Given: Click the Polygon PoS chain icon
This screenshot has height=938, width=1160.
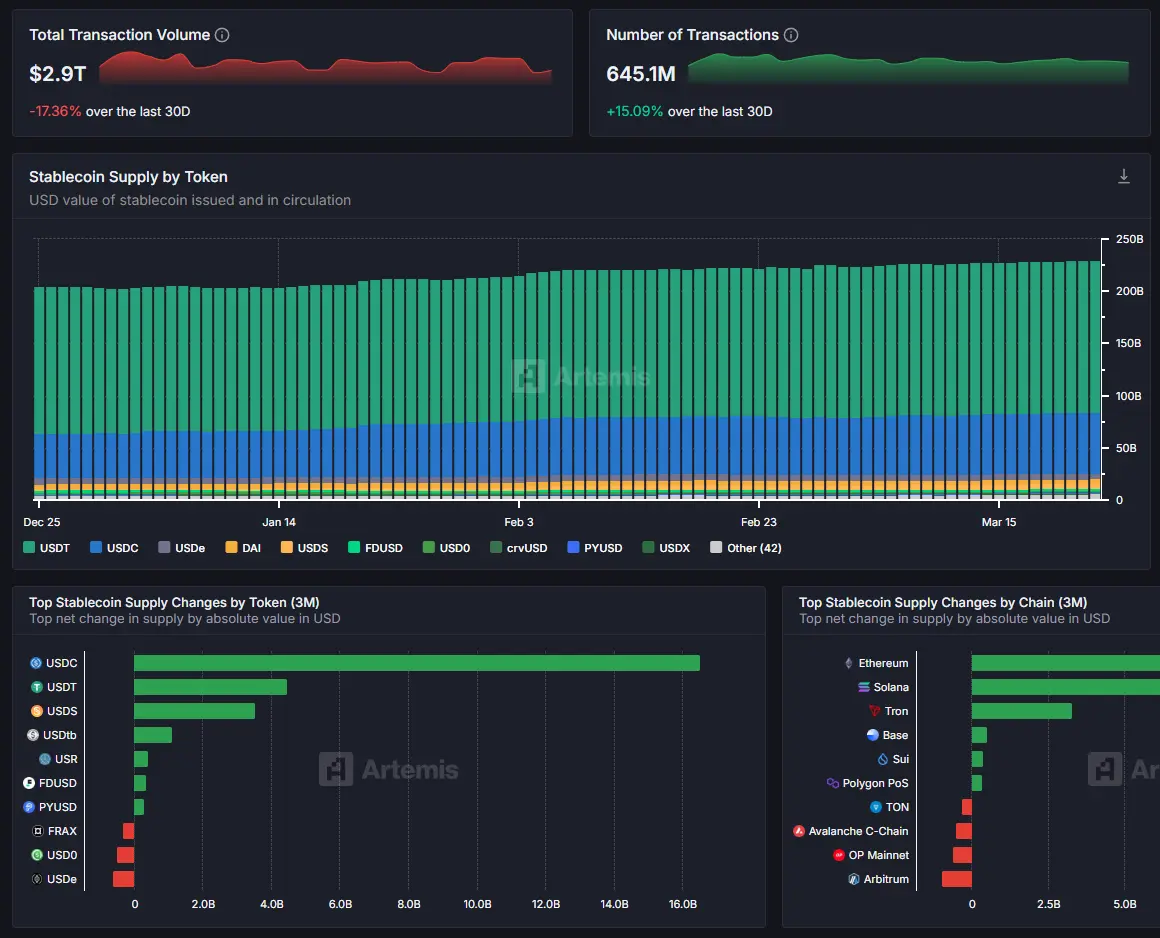Looking at the screenshot, I should tap(832, 783).
